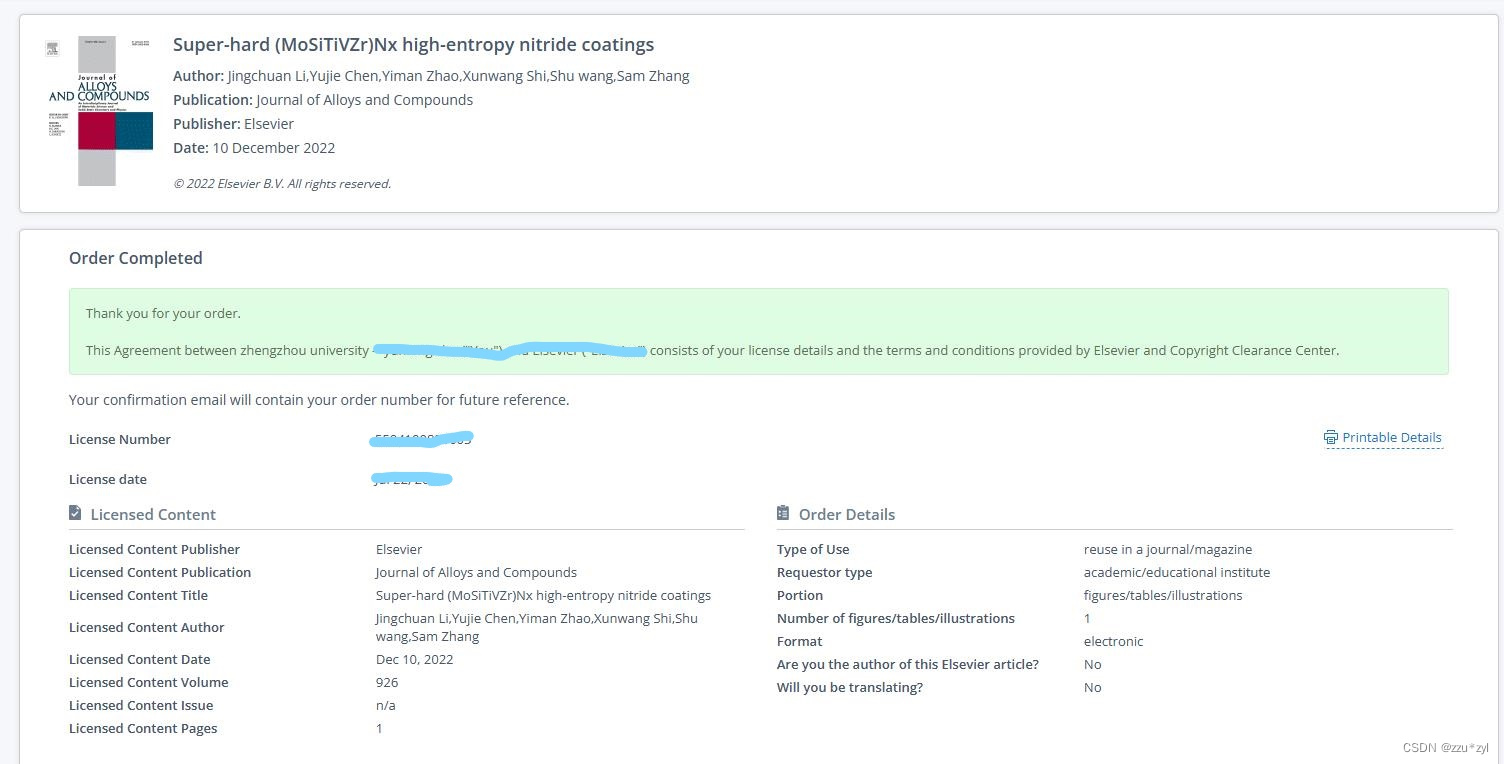The height and width of the screenshot is (764, 1504).
Task: Click the Order Details clipboard icon
Action: 783,513
